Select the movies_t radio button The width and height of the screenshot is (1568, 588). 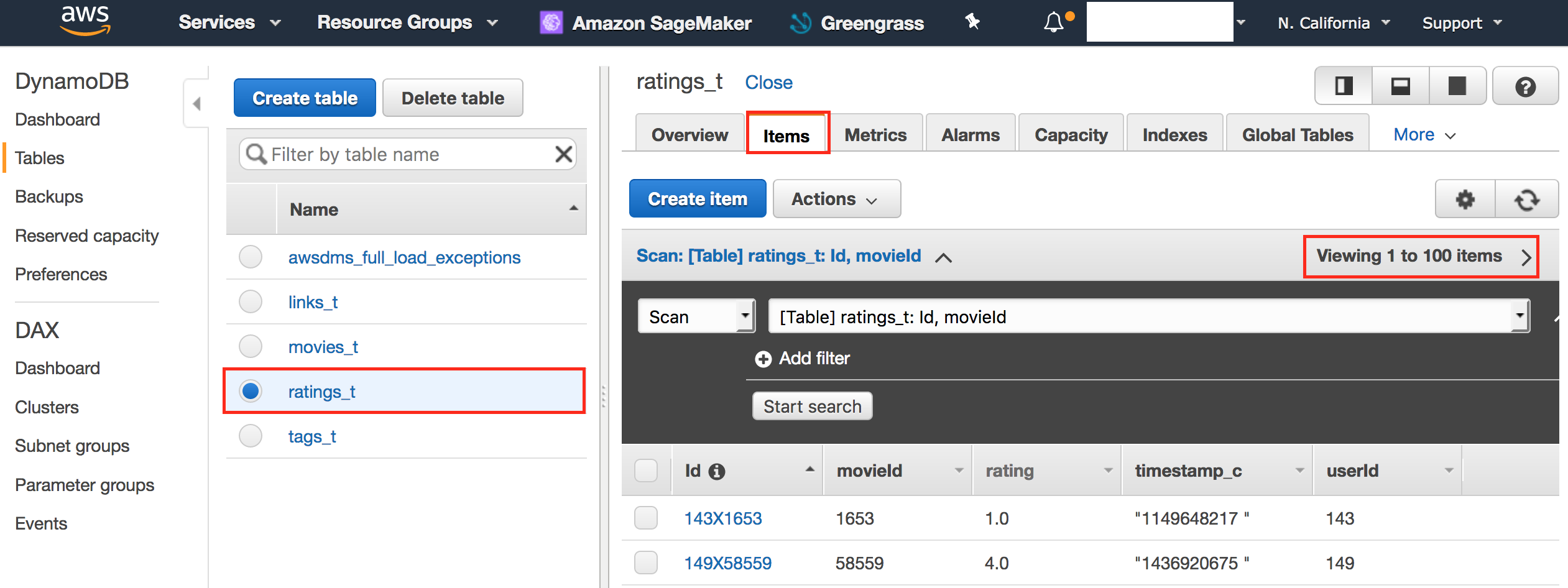coord(251,346)
